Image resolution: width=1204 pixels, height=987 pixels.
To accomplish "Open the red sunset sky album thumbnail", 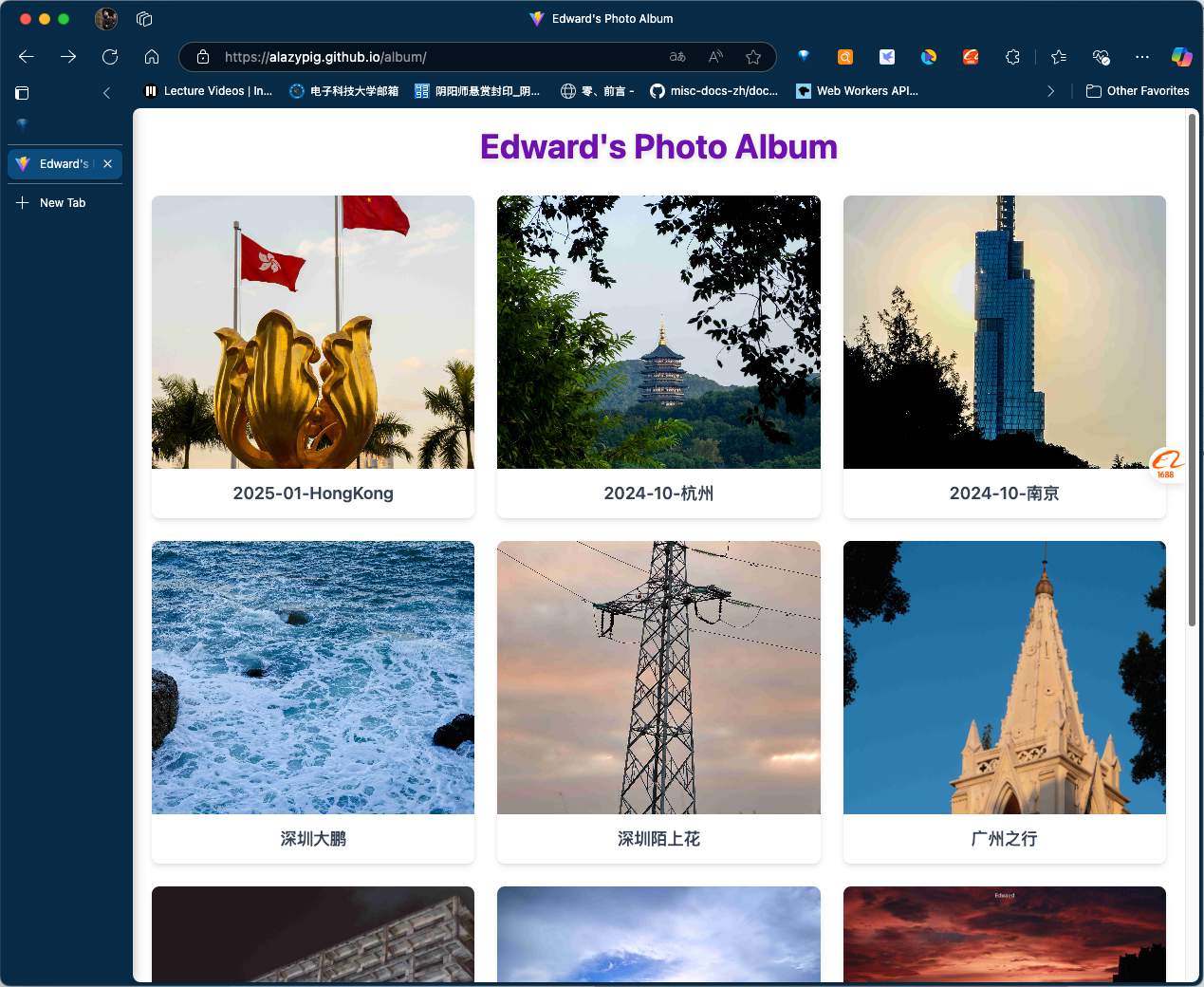I will pos(1004,934).
